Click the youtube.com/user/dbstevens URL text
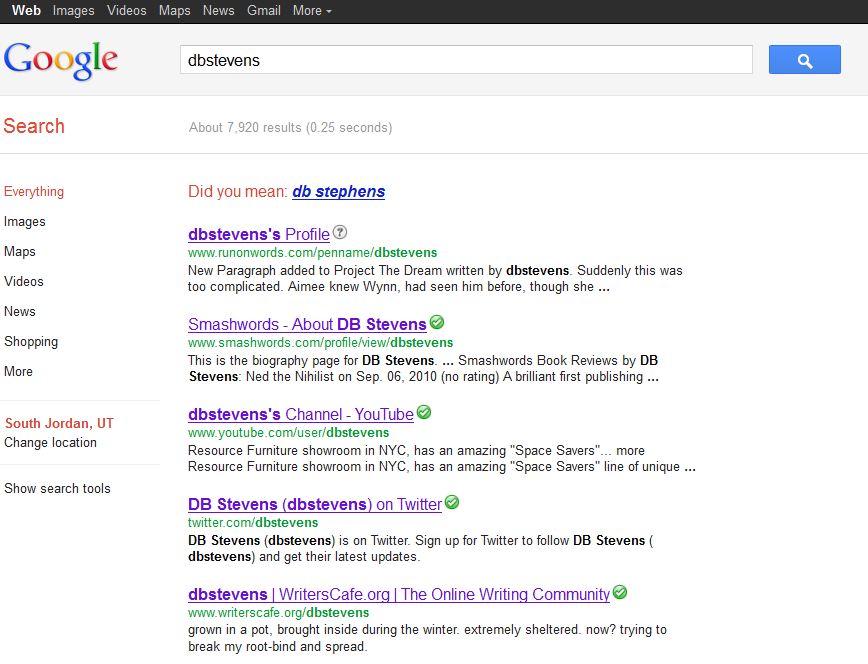The height and width of the screenshot is (664, 868). click(288, 433)
